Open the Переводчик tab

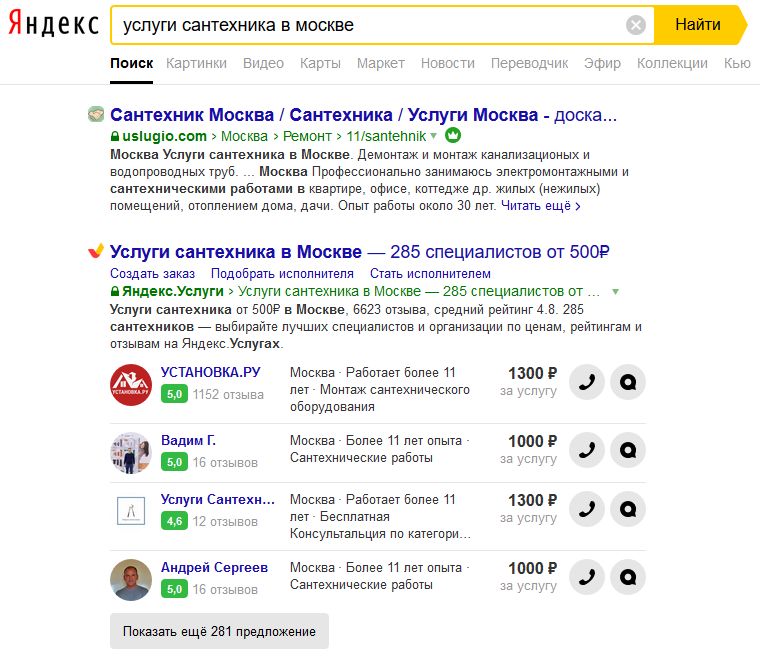(x=529, y=63)
